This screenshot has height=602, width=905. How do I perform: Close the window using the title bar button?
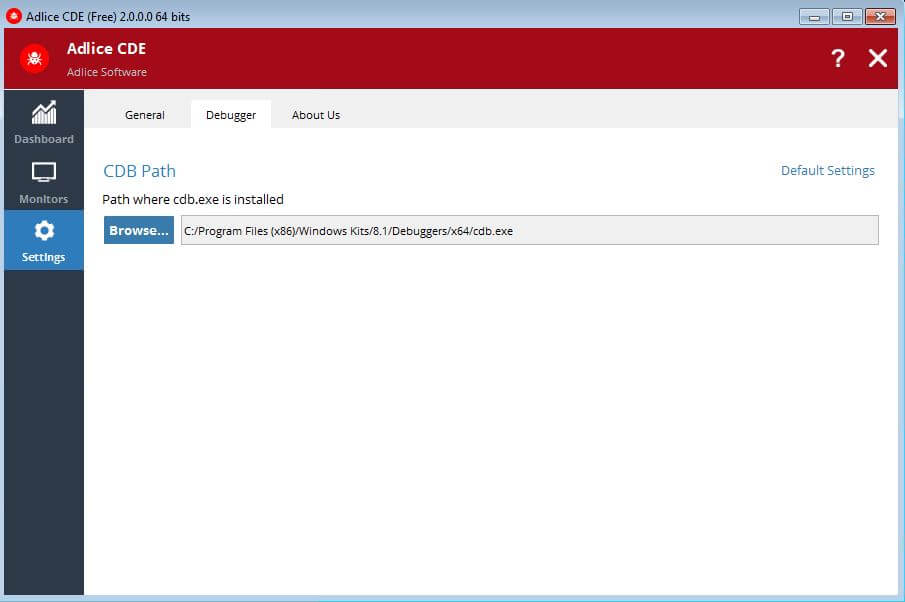click(880, 16)
